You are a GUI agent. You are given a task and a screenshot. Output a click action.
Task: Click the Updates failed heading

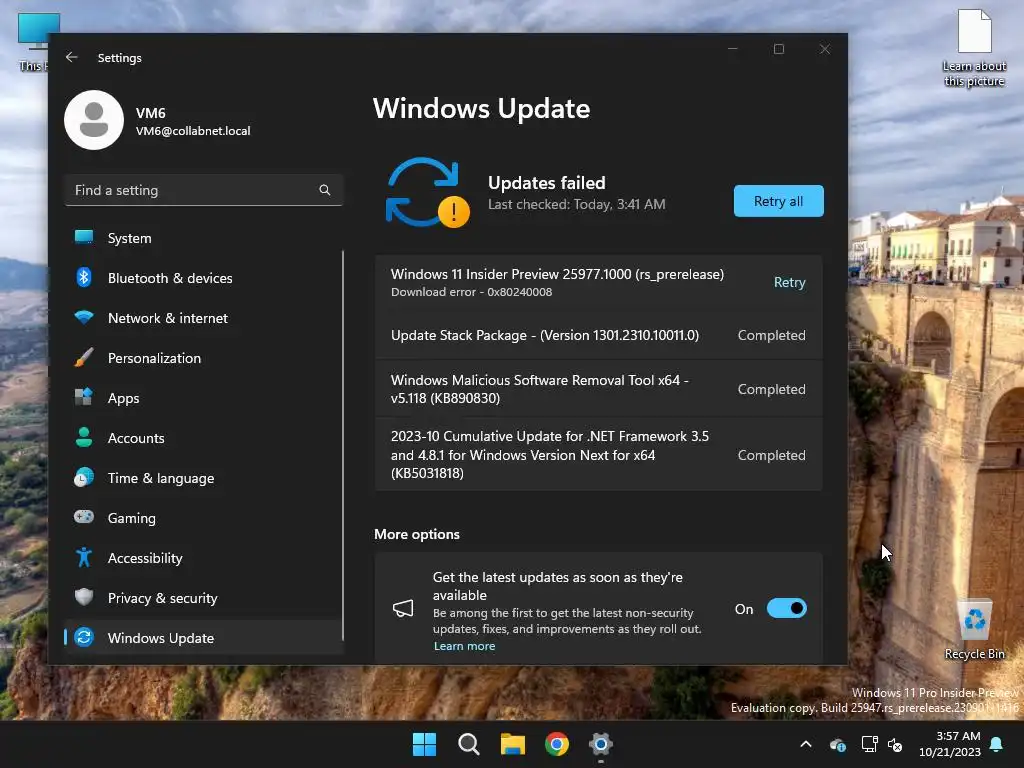(547, 183)
